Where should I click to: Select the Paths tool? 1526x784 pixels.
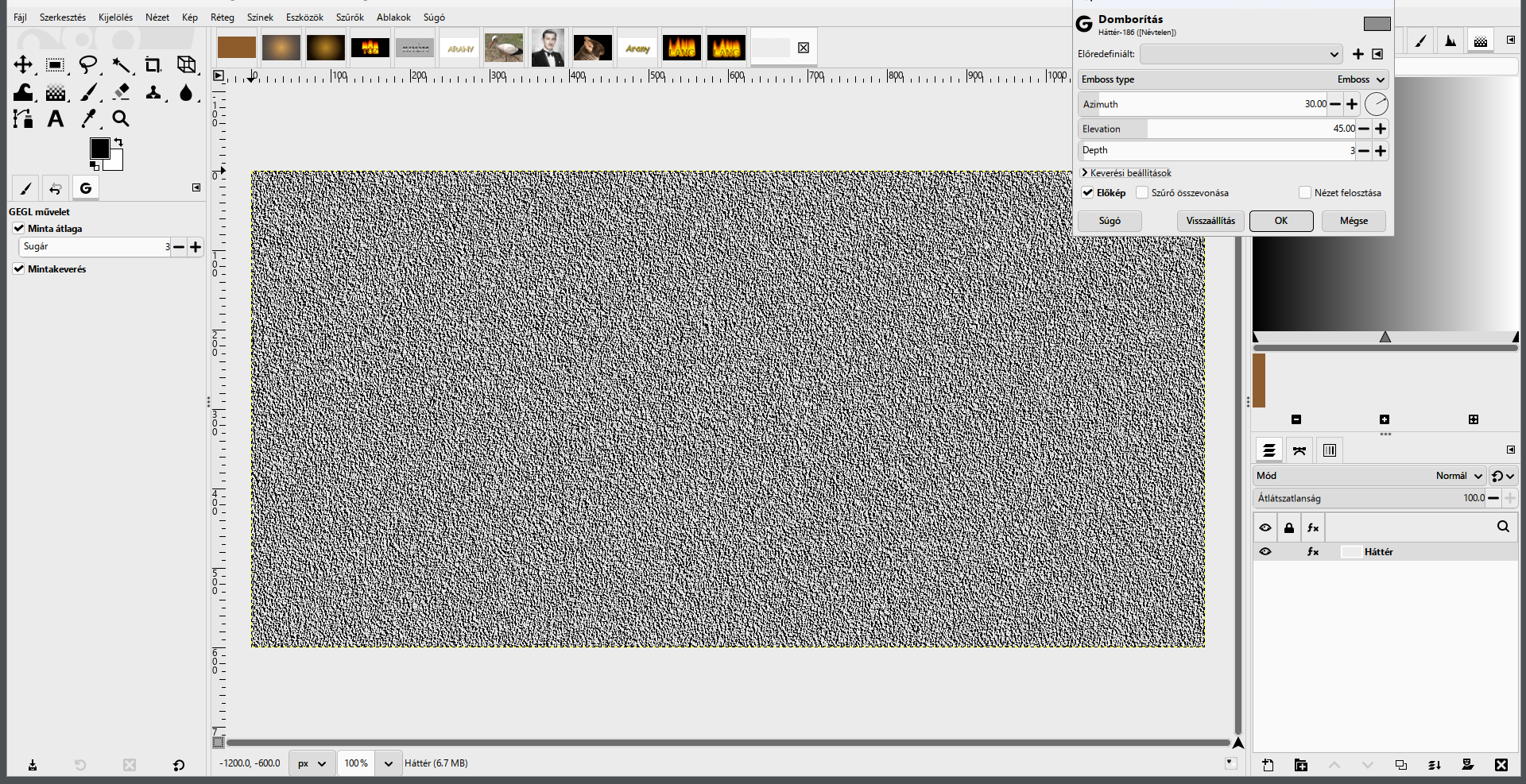(x=23, y=118)
